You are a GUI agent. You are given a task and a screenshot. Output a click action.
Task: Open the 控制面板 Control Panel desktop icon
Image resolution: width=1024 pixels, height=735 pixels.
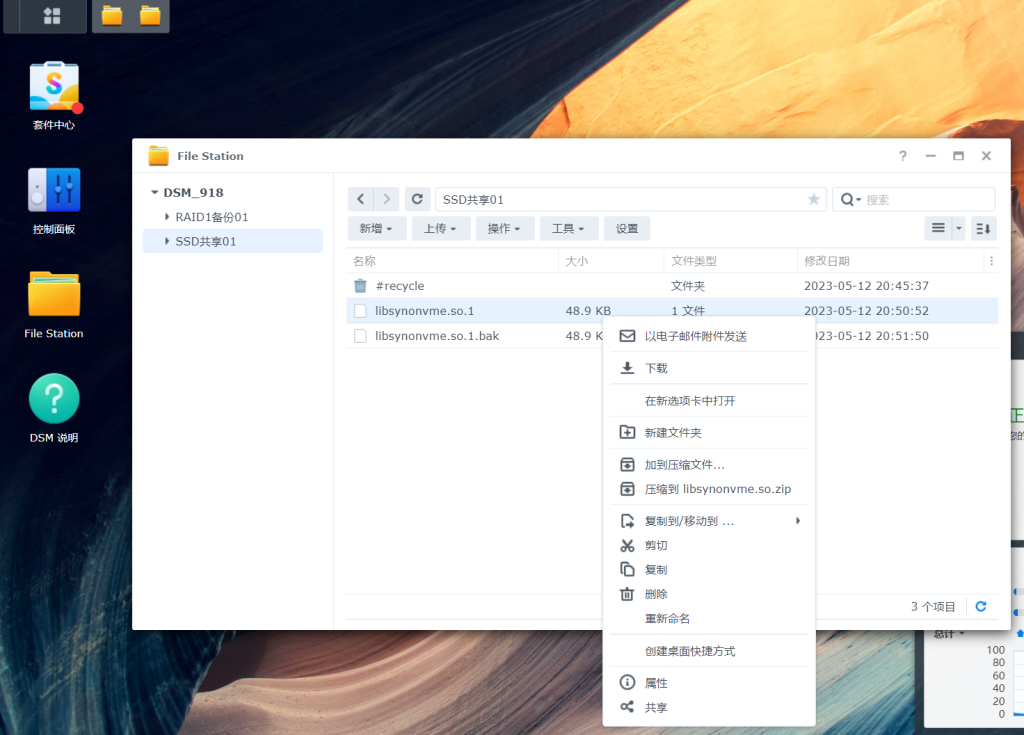tap(54, 191)
